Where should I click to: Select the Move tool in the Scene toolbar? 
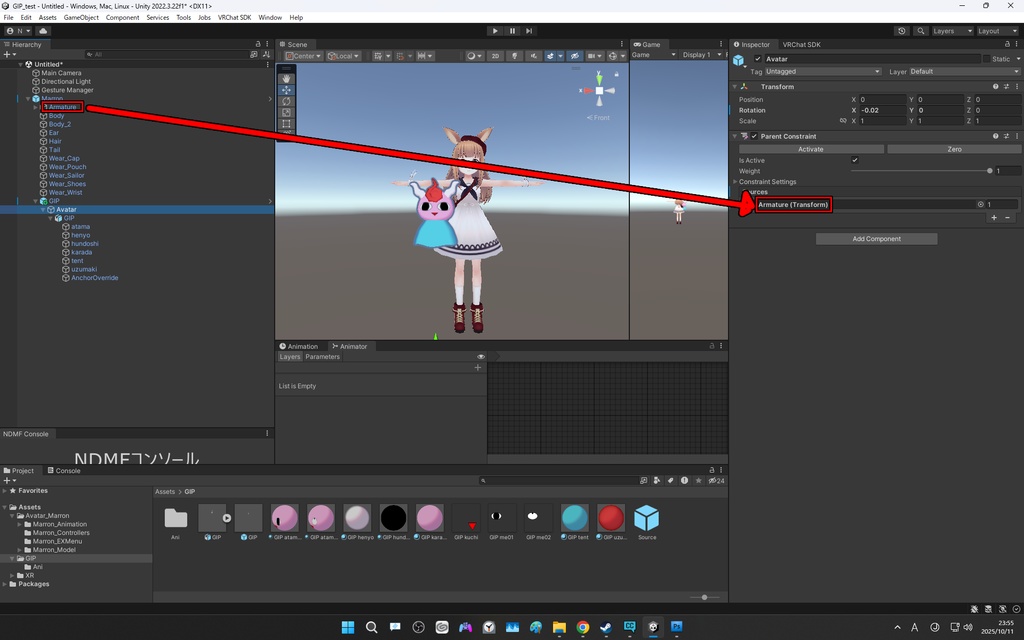click(x=286, y=90)
